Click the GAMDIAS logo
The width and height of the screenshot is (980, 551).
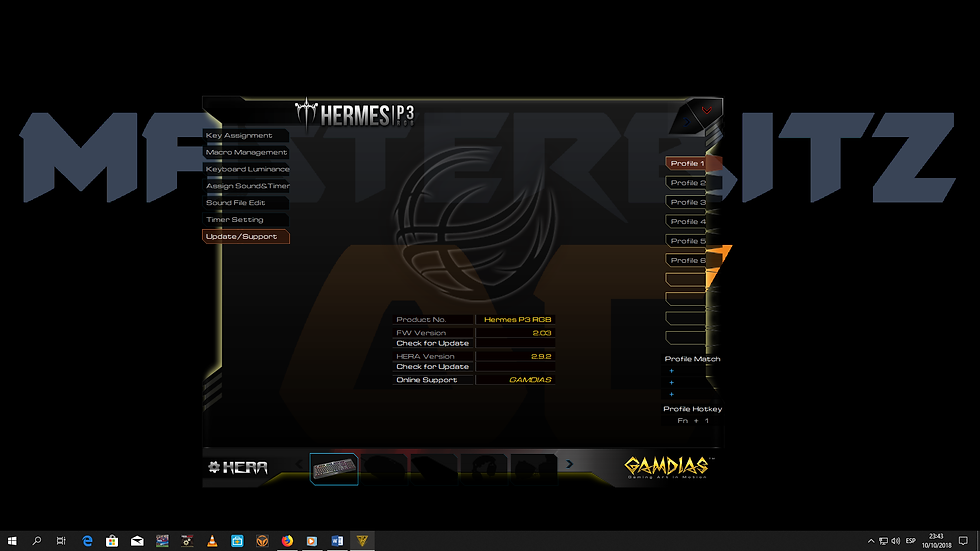(x=668, y=467)
